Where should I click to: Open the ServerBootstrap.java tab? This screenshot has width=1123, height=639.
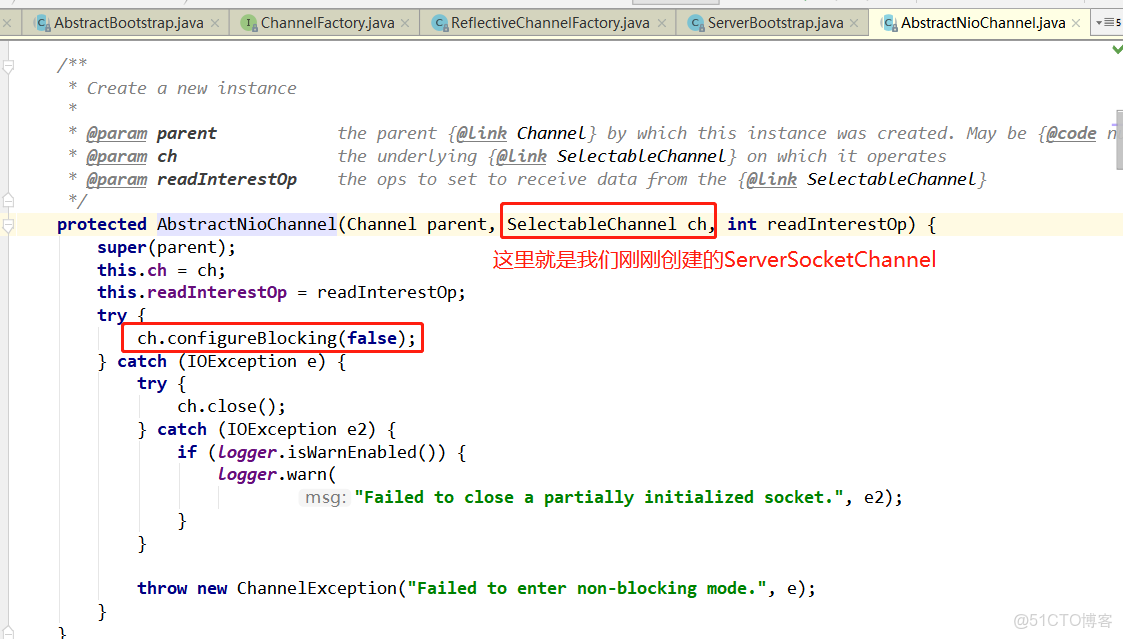775,23
